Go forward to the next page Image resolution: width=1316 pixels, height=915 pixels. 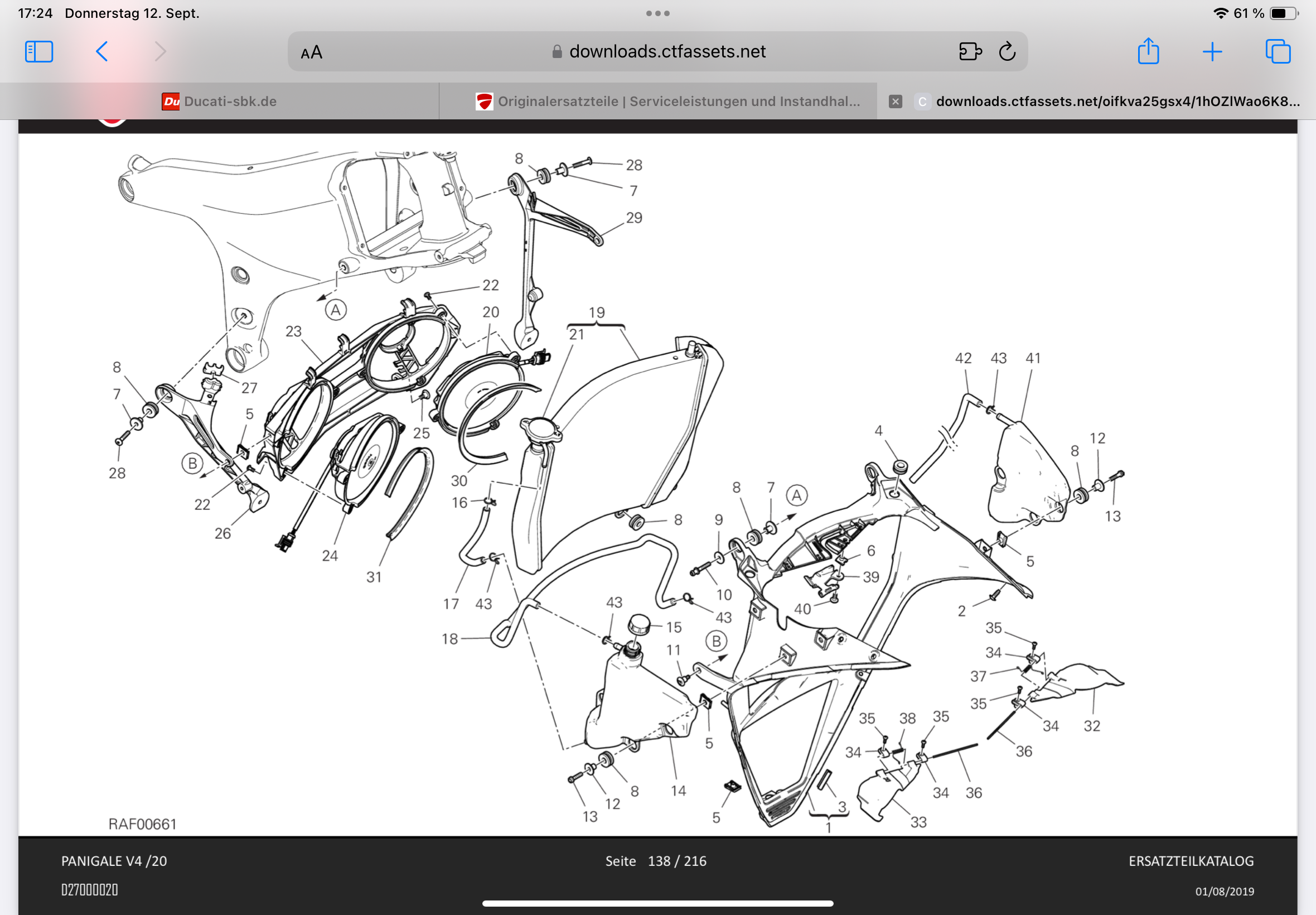[161, 51]
